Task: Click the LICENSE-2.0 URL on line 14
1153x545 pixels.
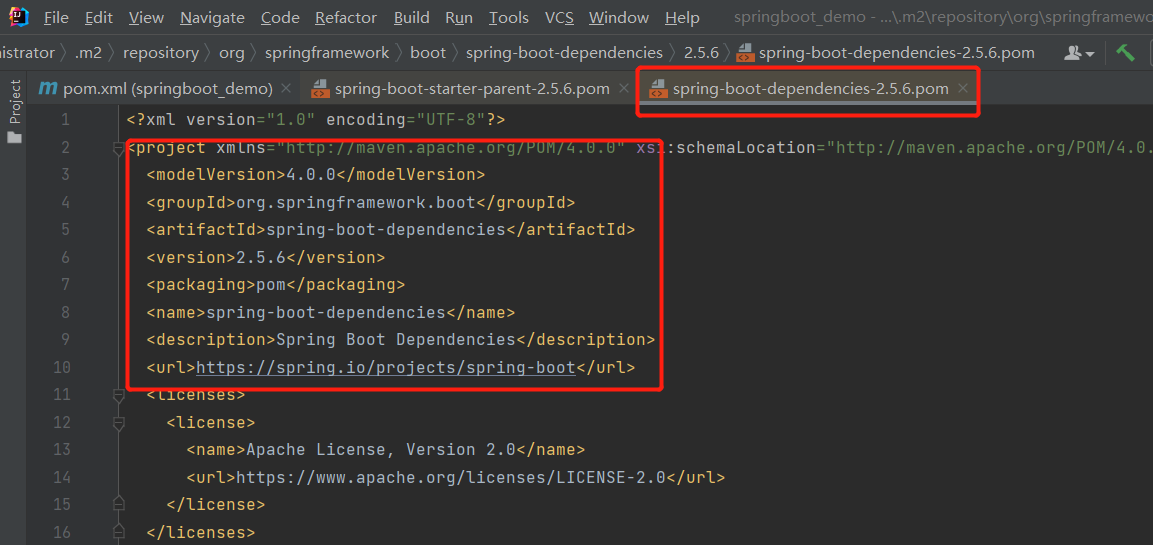Action: click(451, 477)
